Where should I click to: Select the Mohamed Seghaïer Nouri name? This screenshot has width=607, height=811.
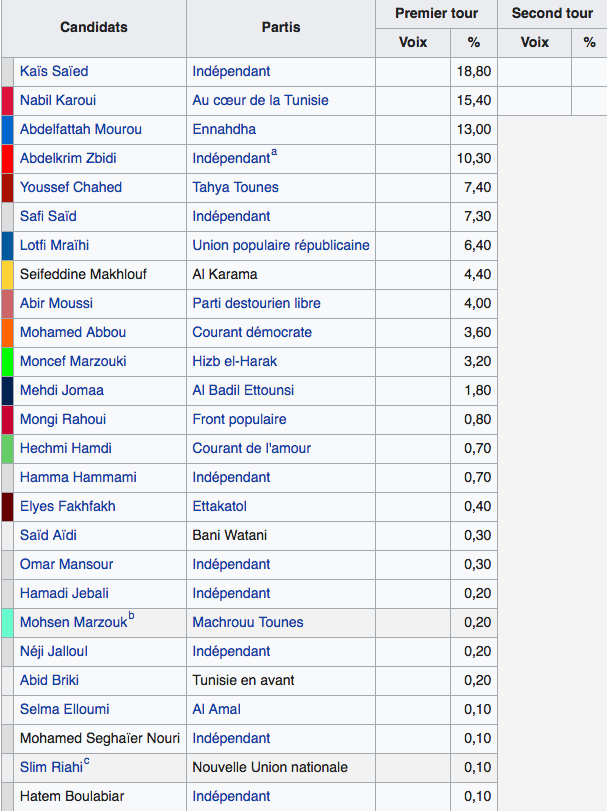point(100,738)
